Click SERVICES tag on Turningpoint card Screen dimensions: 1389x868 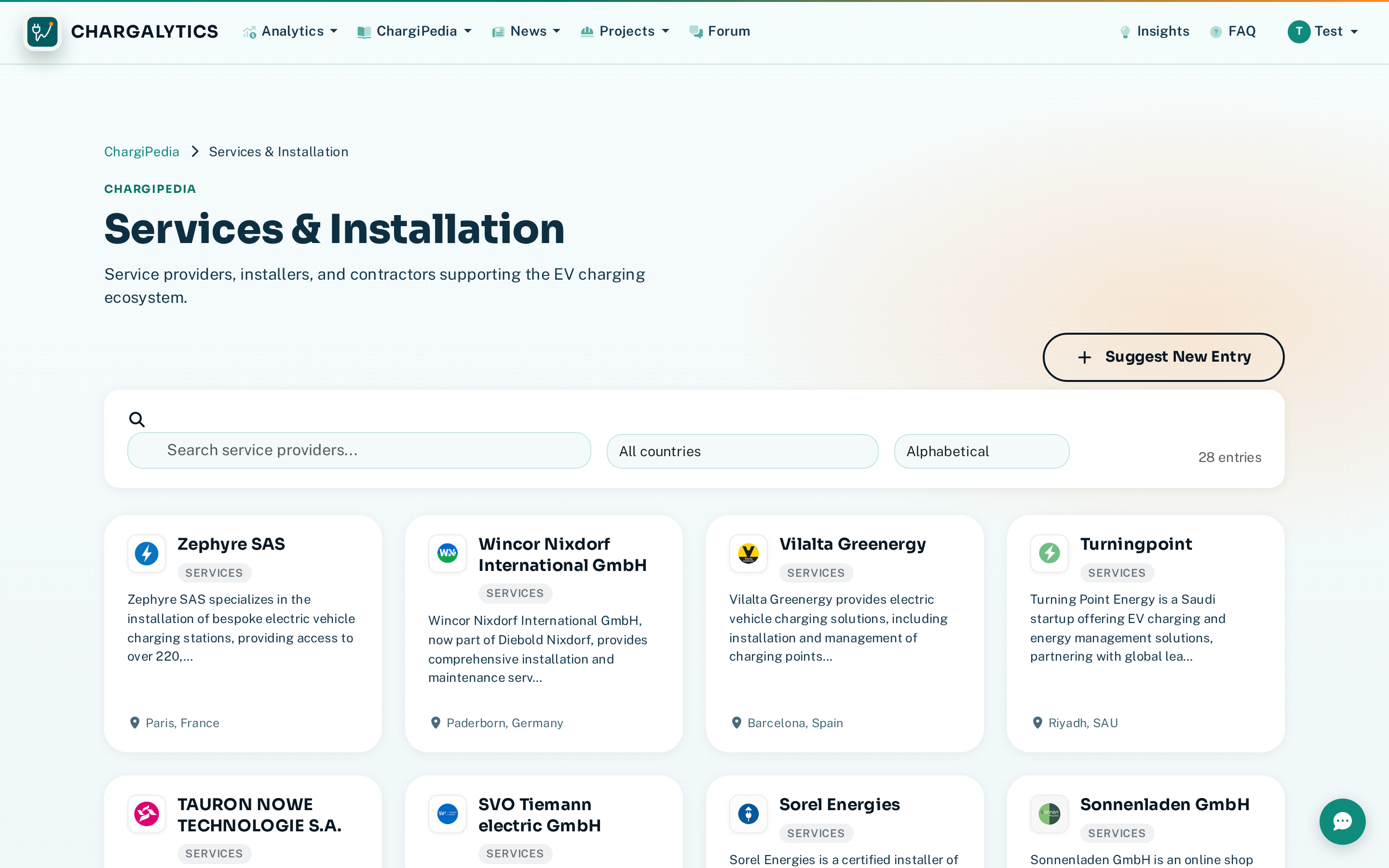(1117, 573)
